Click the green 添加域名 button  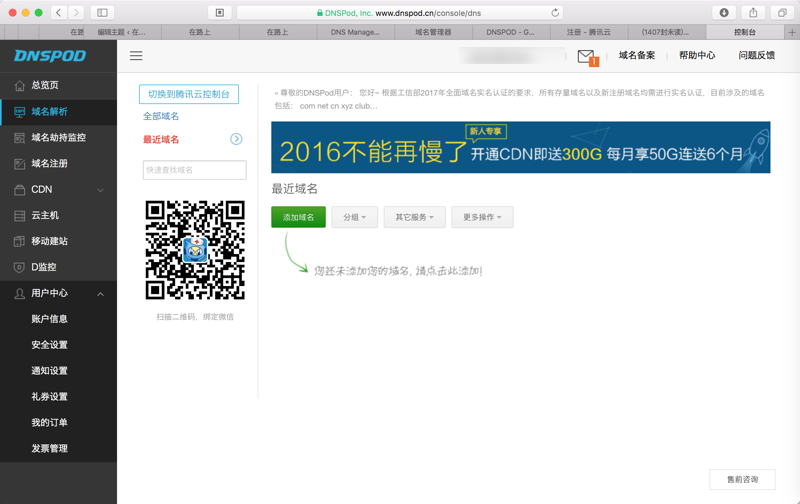298,217
